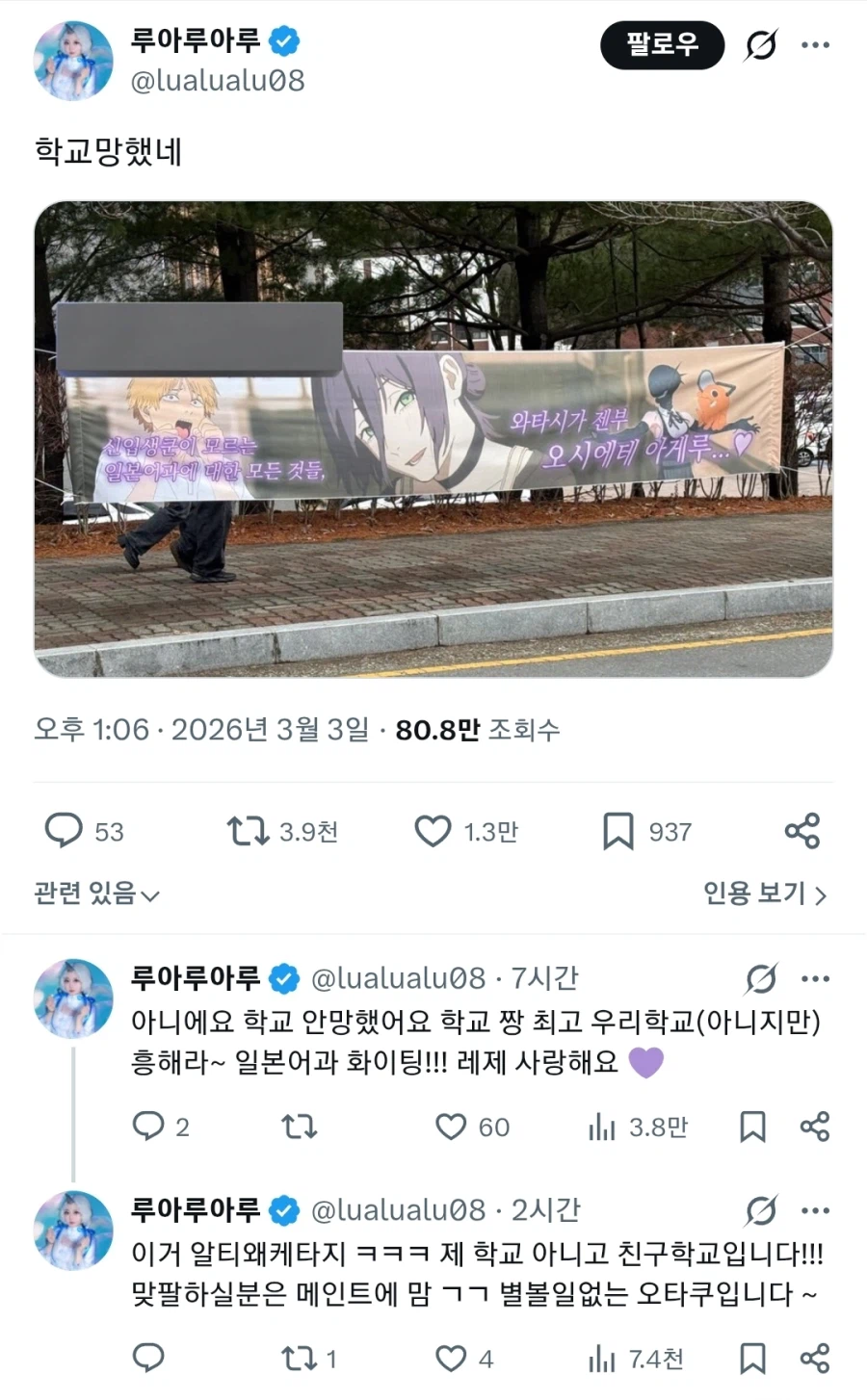Expand the 관련 있음 sort dropdown
The width and height of the screenshot is (867, 1400).
click(96, 894)
